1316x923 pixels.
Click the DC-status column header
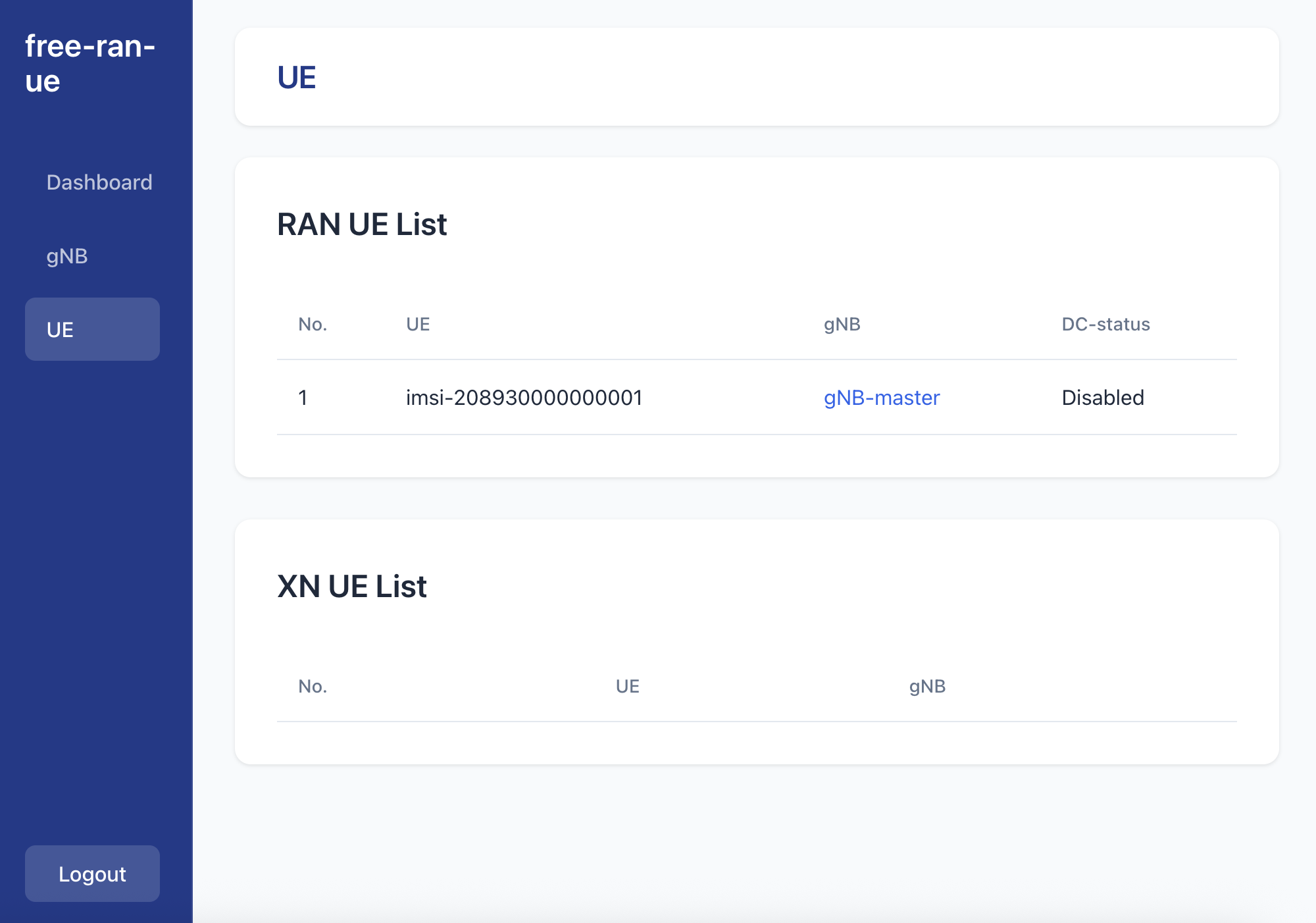click(x=1106, y=324)
